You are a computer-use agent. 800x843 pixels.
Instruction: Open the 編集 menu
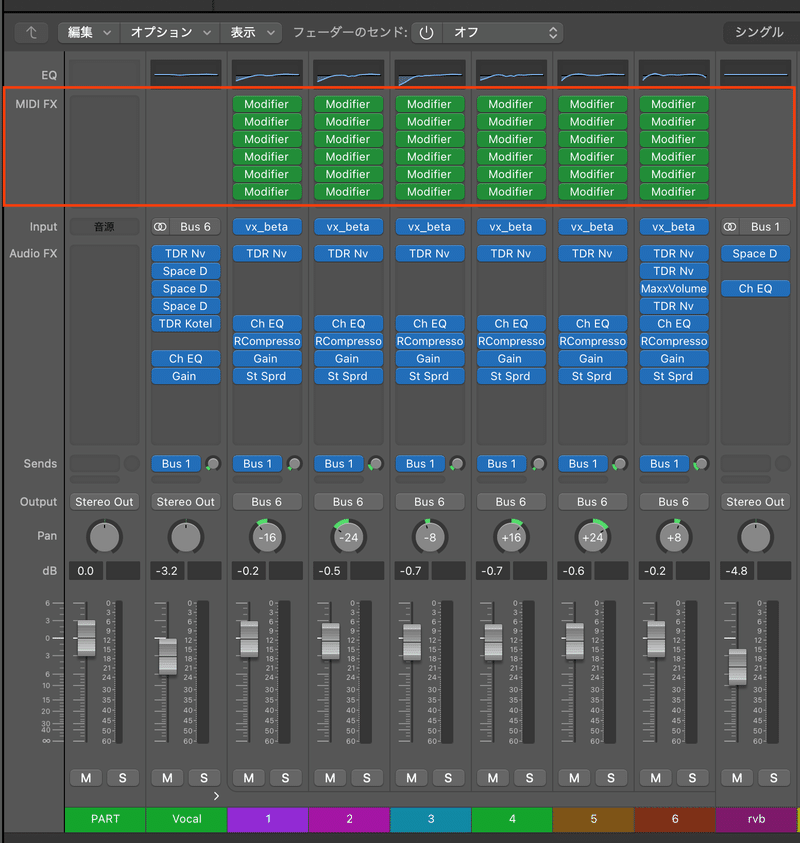click(87, 31)
